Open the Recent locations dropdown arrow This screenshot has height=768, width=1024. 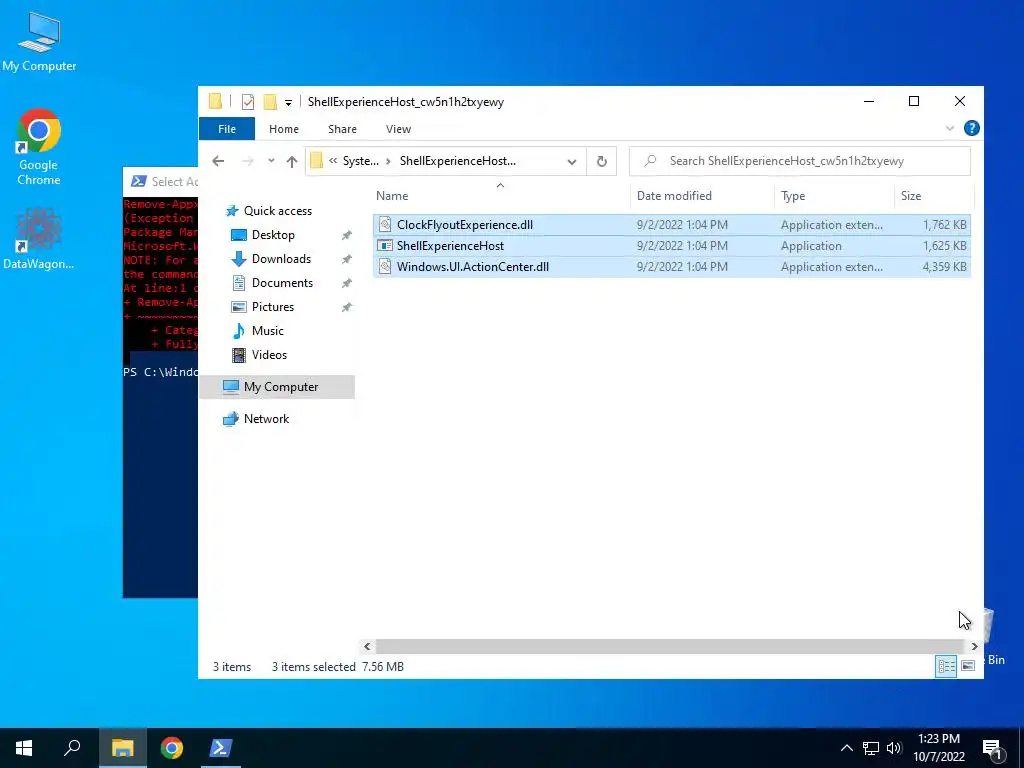pos(271,161)
